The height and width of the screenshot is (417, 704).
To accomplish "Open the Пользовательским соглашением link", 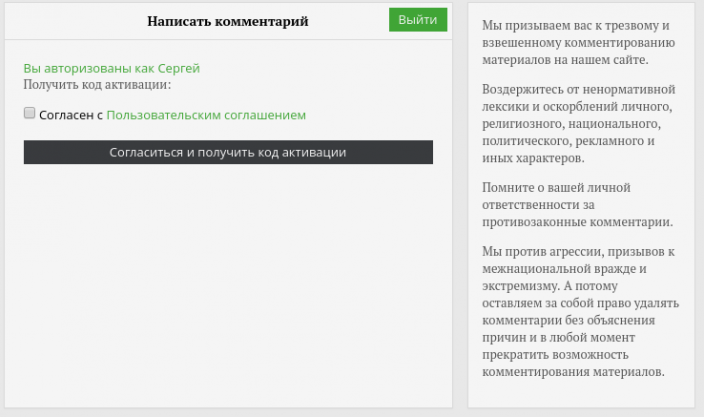I will click(206, 115).
